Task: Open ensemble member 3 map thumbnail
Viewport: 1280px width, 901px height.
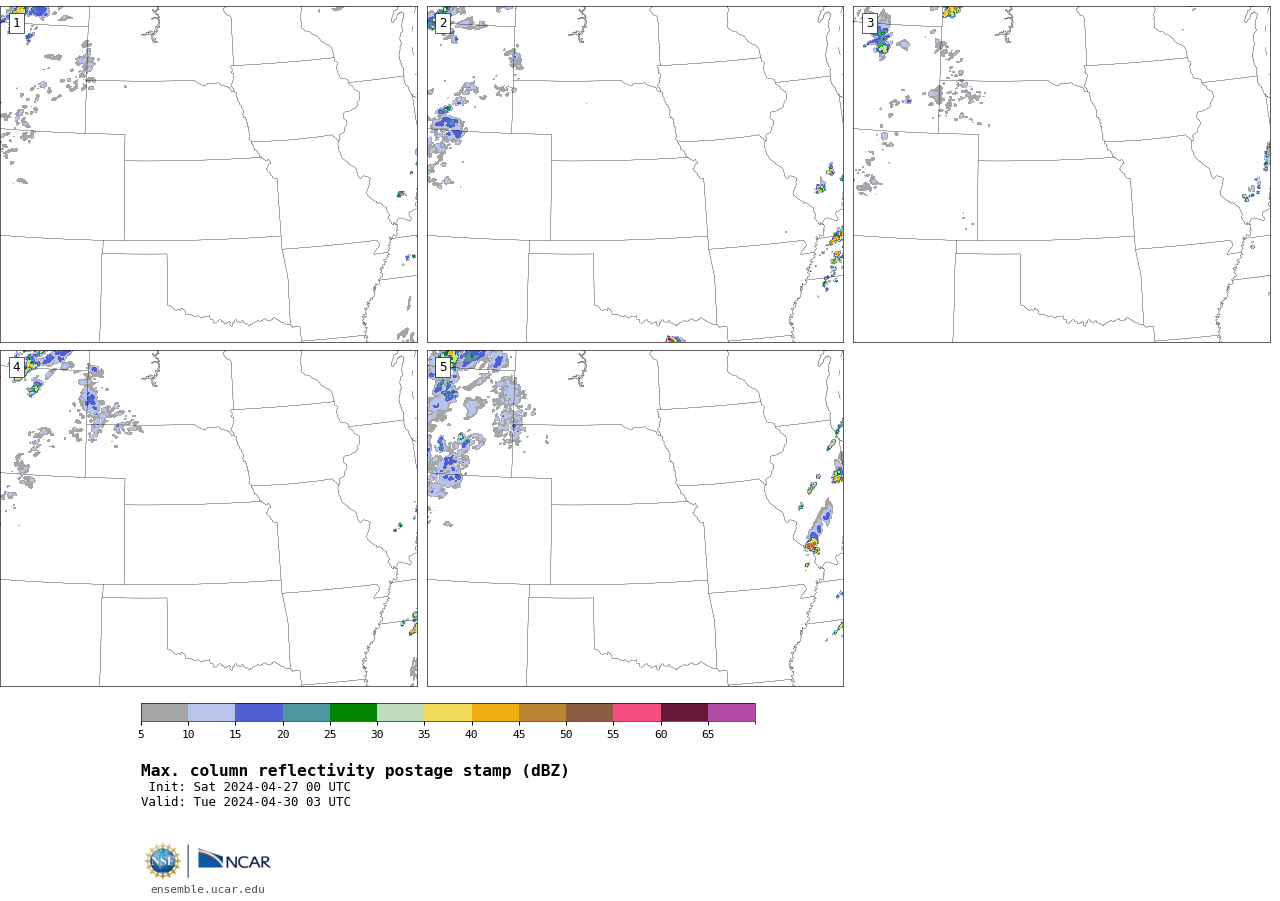Action: pos(1061,174)
